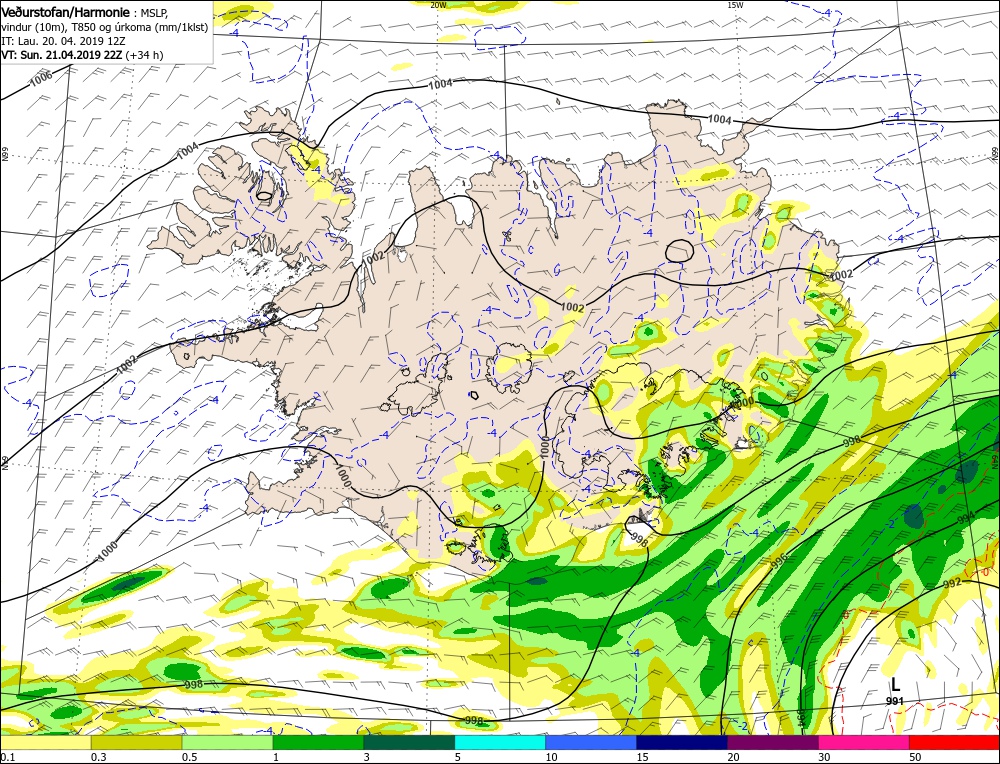This screenshot has width=1000, height=764.
Task: Click legend value '20'
Action: [x=733, y=757]
